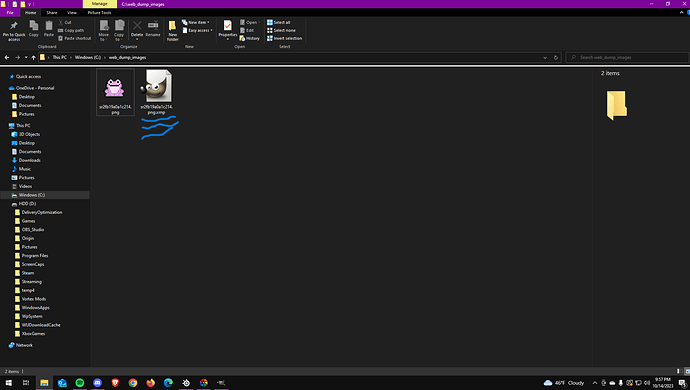Viewport: 690px width, 390px height.
Task: Open Spotify from the taskbar
Action: [80, 383]
